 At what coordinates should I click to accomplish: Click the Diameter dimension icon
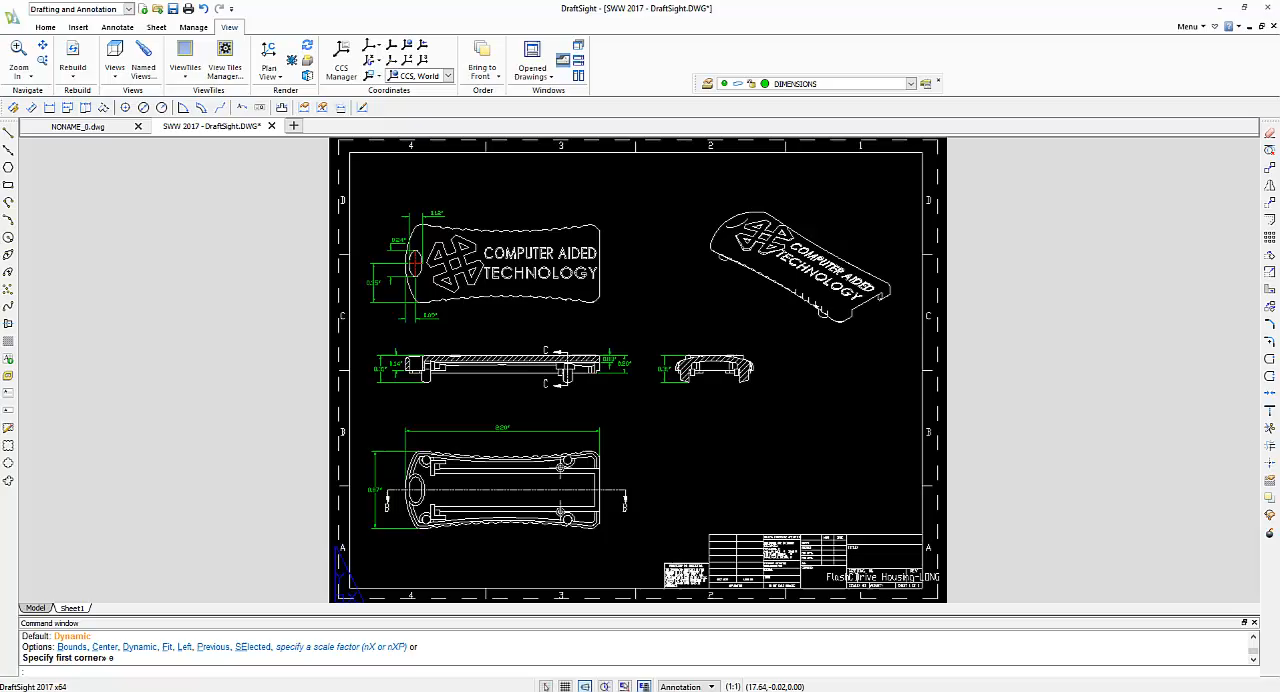[x=143, y=108]
